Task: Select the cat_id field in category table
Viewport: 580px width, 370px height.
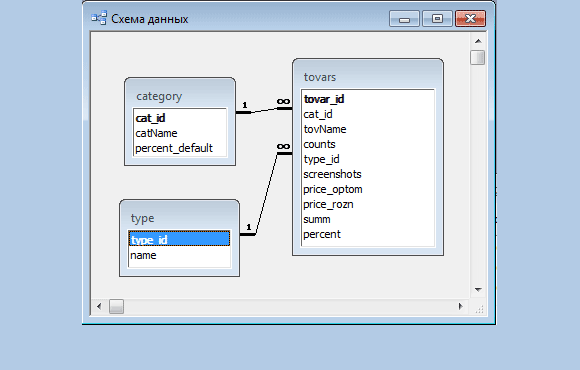Action: (x=179, y=118)
